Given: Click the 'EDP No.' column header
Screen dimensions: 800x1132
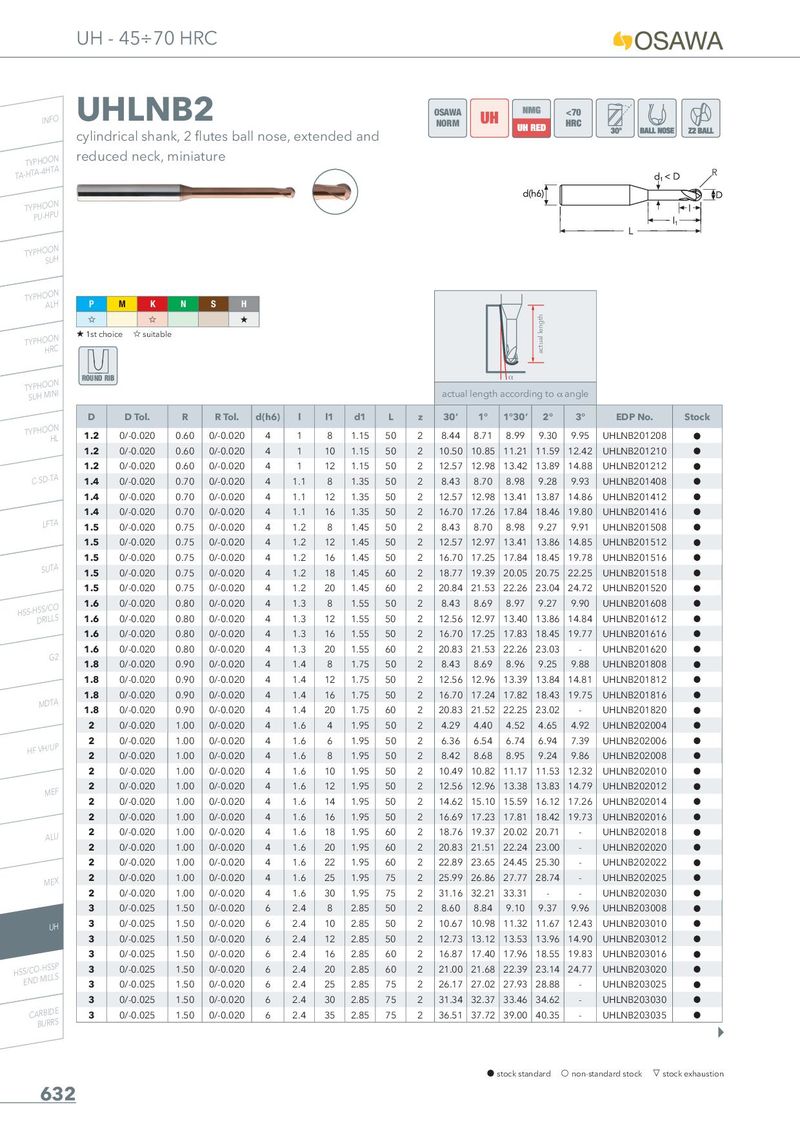Looking at the screenshot, I should (635, 417).
